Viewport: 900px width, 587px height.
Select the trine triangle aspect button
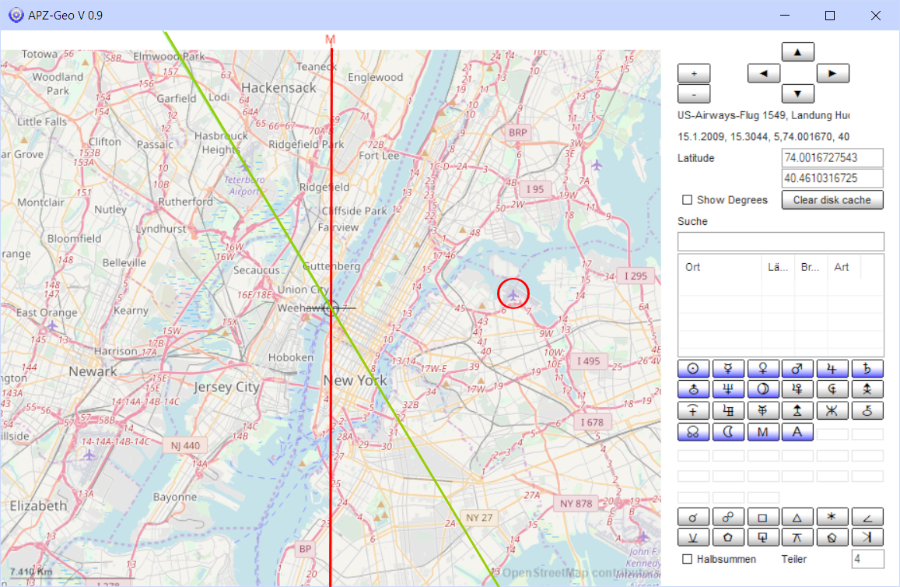(x=798, y=517)
